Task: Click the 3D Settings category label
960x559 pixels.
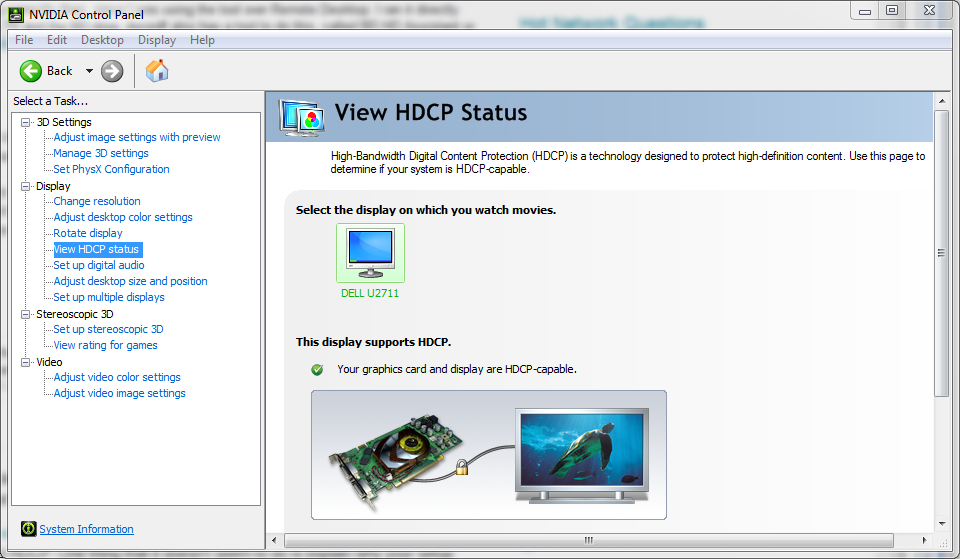Action: (x=64, y=122)
